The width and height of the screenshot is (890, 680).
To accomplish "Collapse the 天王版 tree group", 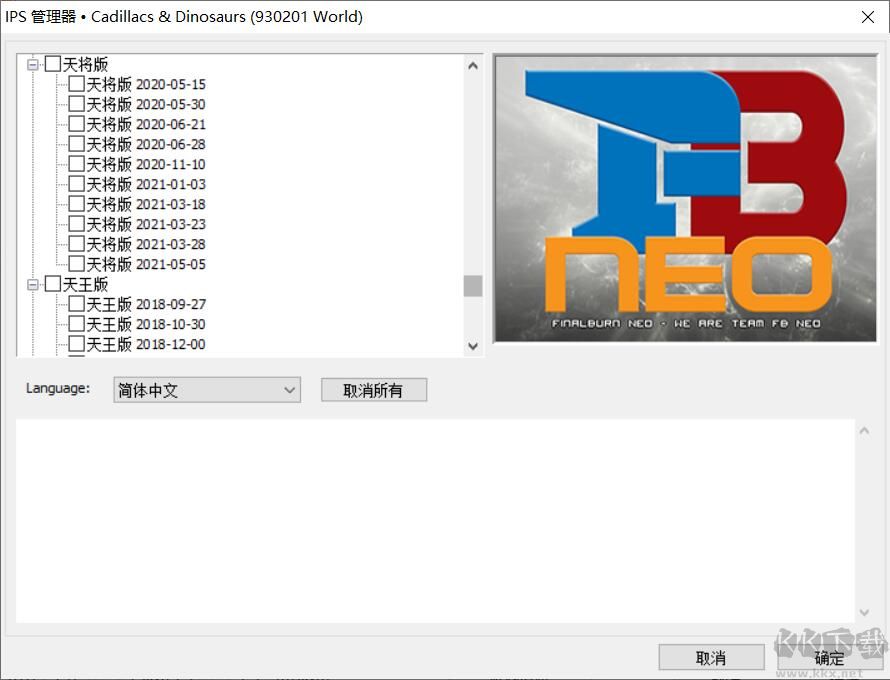I will [33, 284].
